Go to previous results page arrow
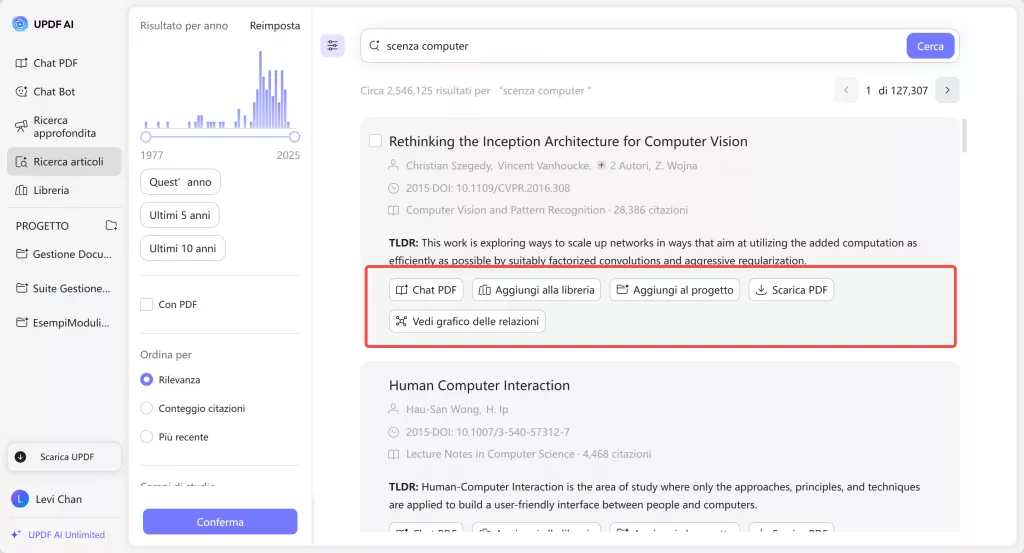The height and width of the screenshot is (553, 1024). (846, 90)
